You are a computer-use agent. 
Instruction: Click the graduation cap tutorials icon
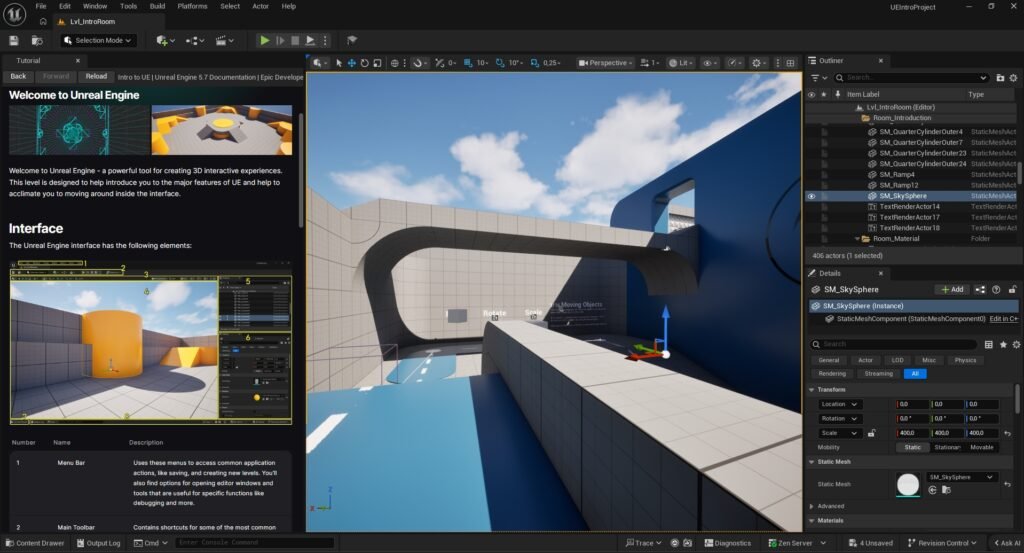(352, 40)
